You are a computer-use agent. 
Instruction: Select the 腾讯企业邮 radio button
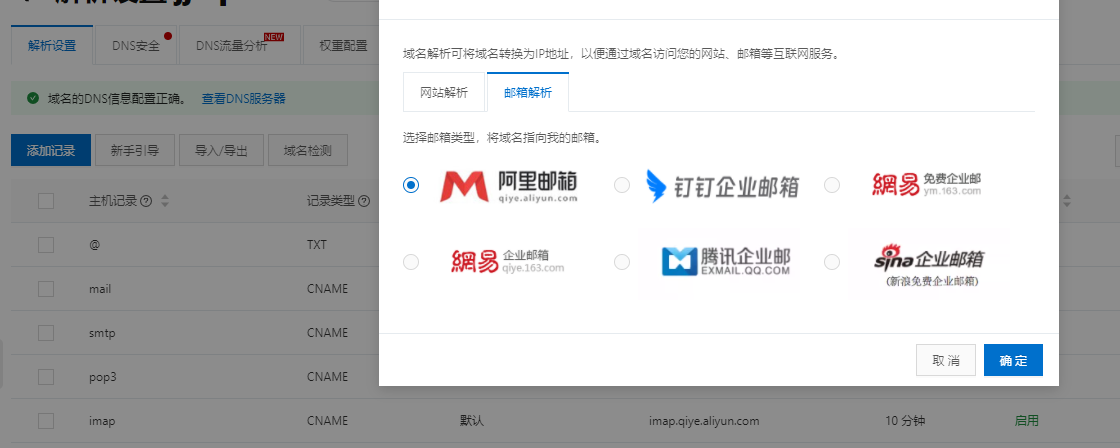(622, 261)
